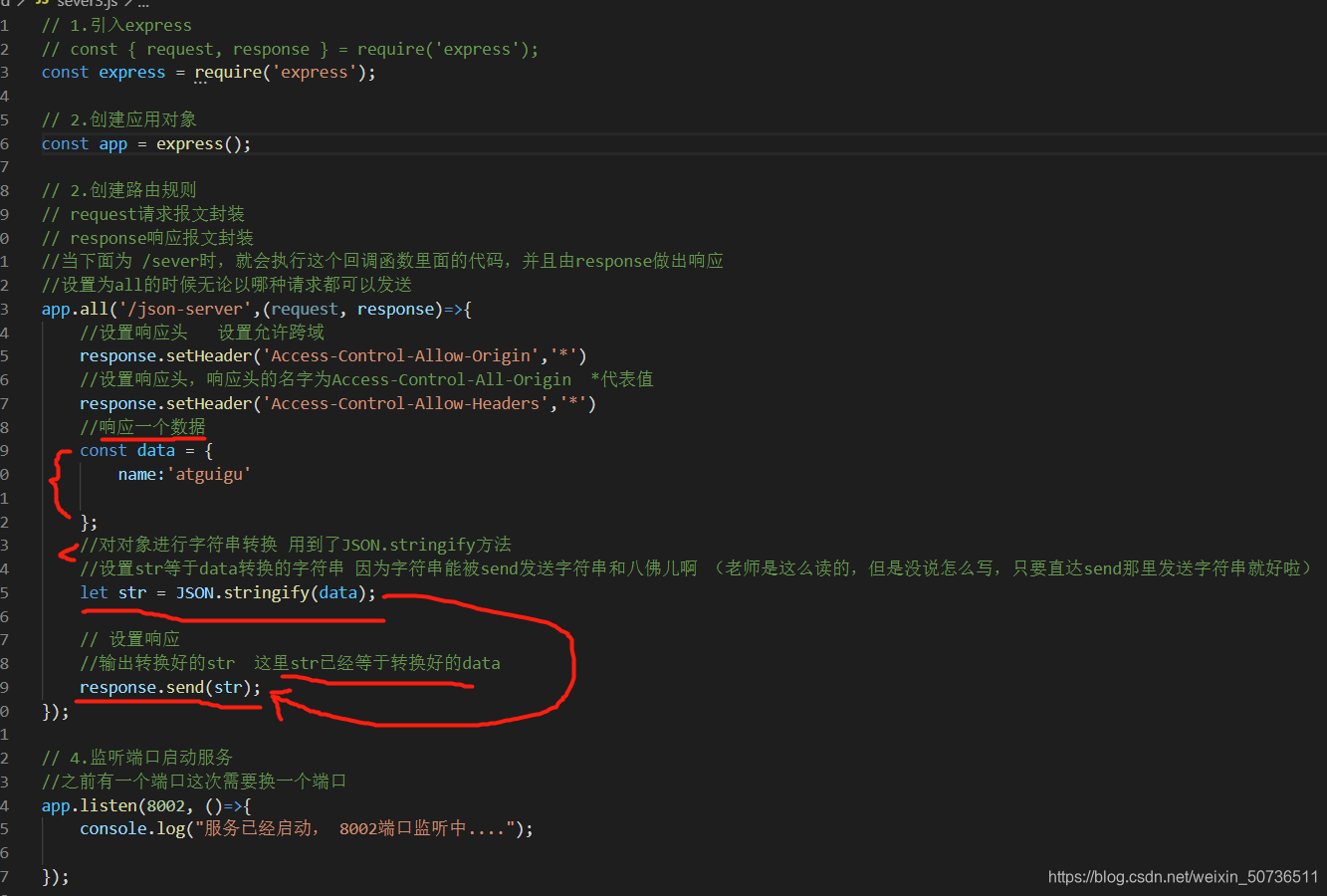Click the comment '//对对象进行字符串转换 用到了JSON.stringify方法'
The height and width of the screenshot is (896, 1327).
point(296,545)
